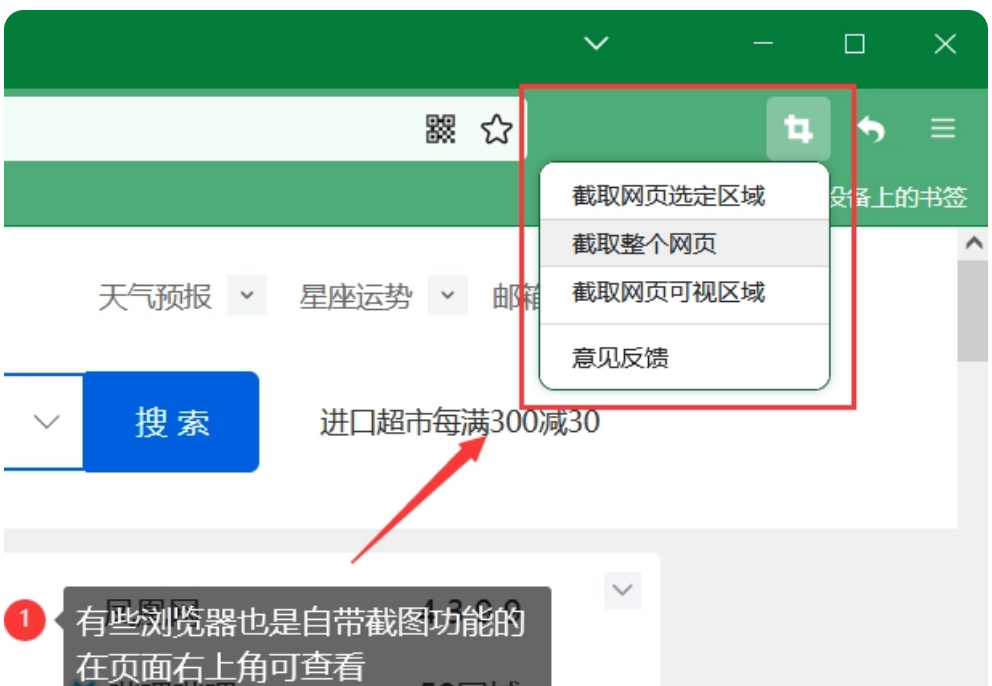Viewport: 992px width, 686px height.
Task: Collapse the card using its chevron
Action: (x=622, y=590)
